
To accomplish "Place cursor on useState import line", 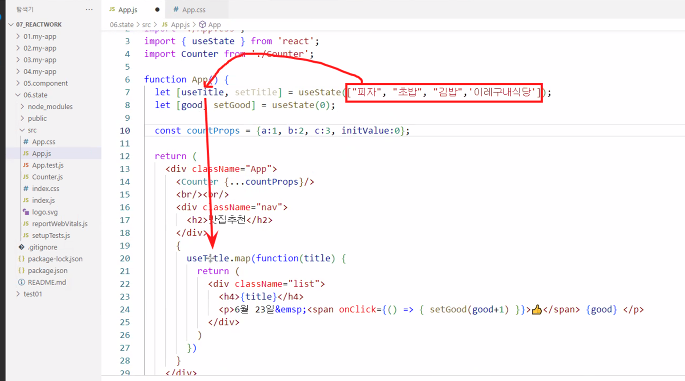I will (x=232, y=41).
